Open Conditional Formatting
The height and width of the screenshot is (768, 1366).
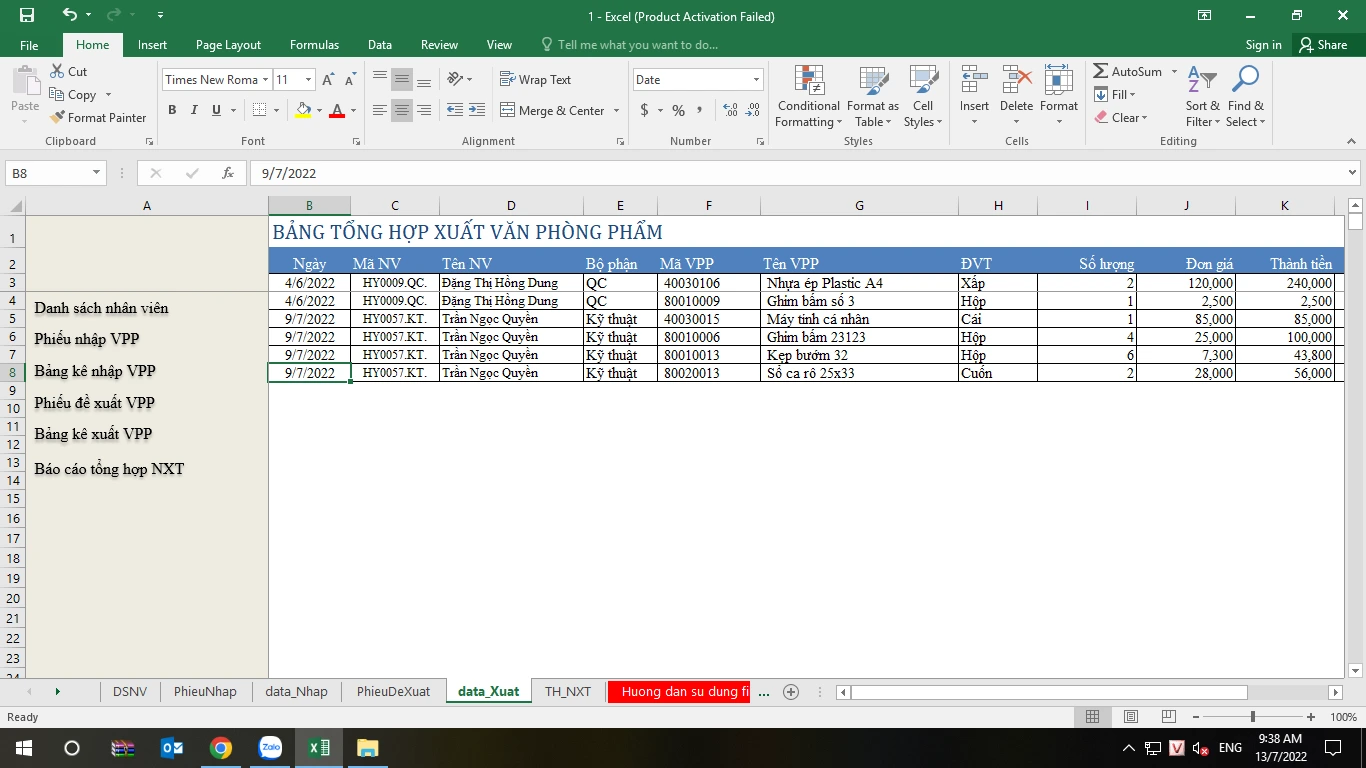(x=808, y=96)
